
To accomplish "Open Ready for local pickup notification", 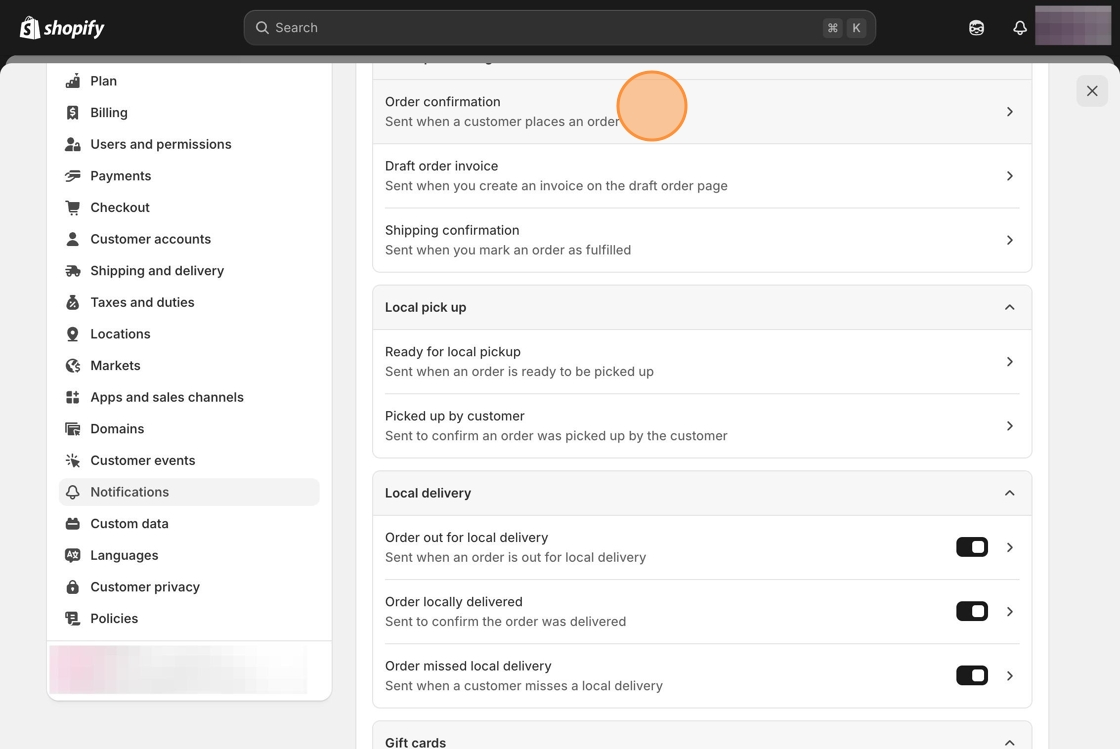I will point(700,361).
